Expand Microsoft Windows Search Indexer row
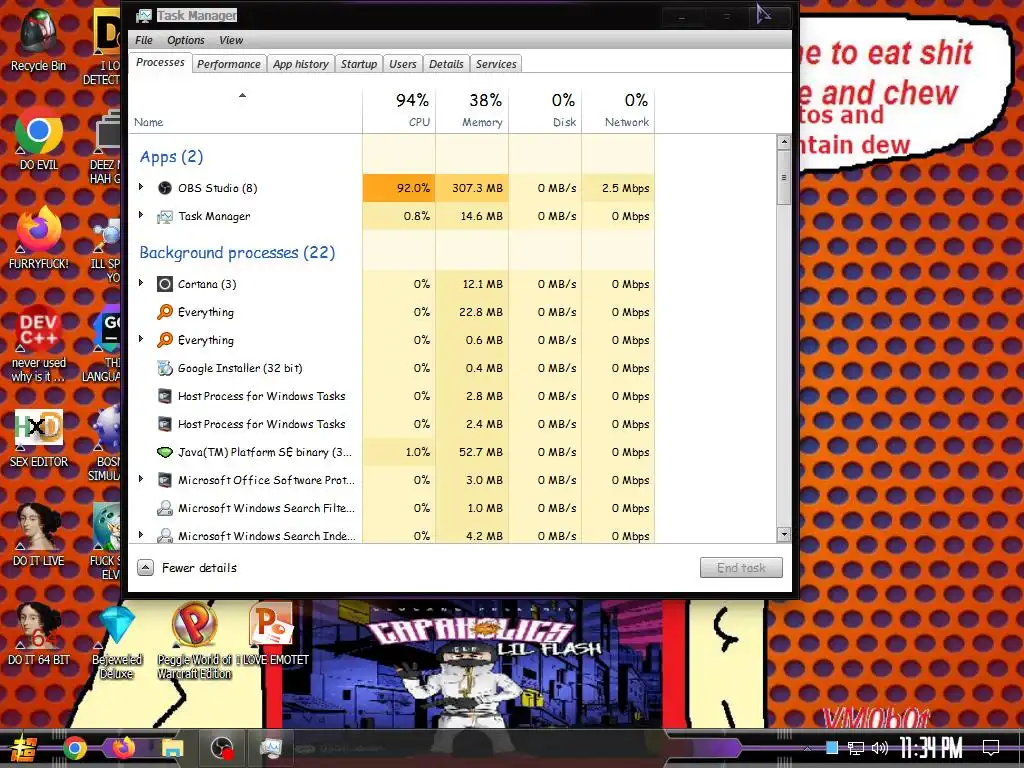 click(x=141, y=535)
